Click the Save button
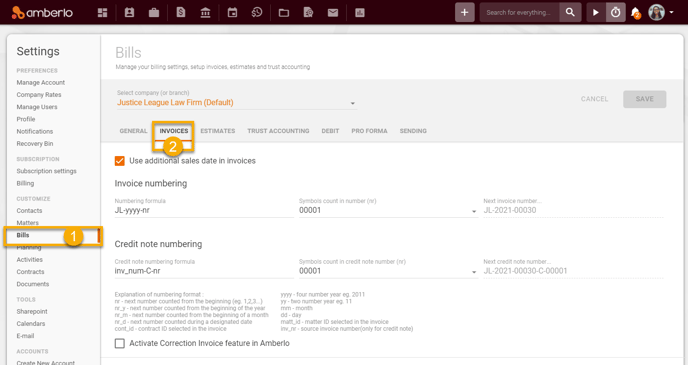The width and height of the screenshot is (688, 365). pos(645,99)
